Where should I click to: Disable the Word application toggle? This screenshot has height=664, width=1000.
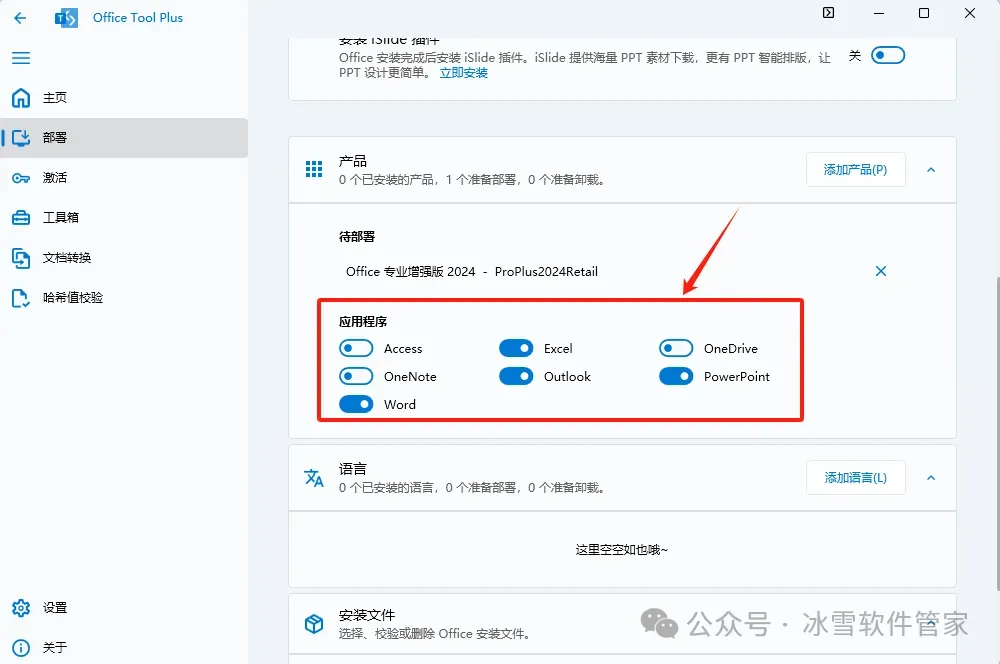[x=356, y=404]
